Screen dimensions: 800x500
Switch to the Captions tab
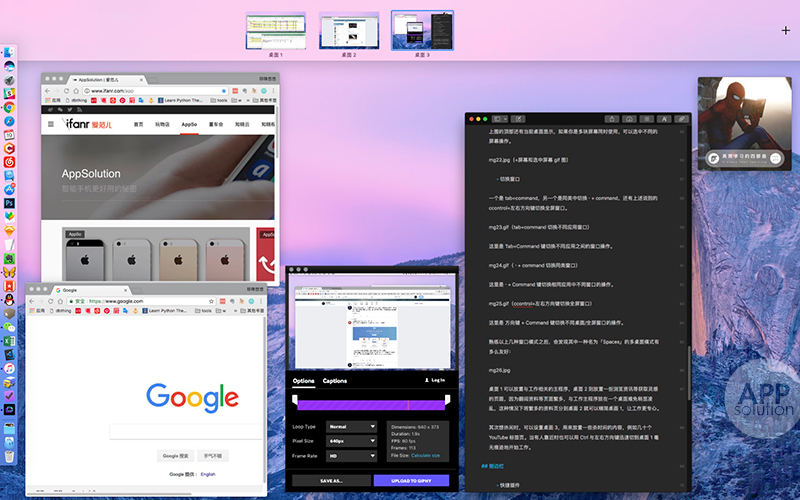(x=335, y=381)
